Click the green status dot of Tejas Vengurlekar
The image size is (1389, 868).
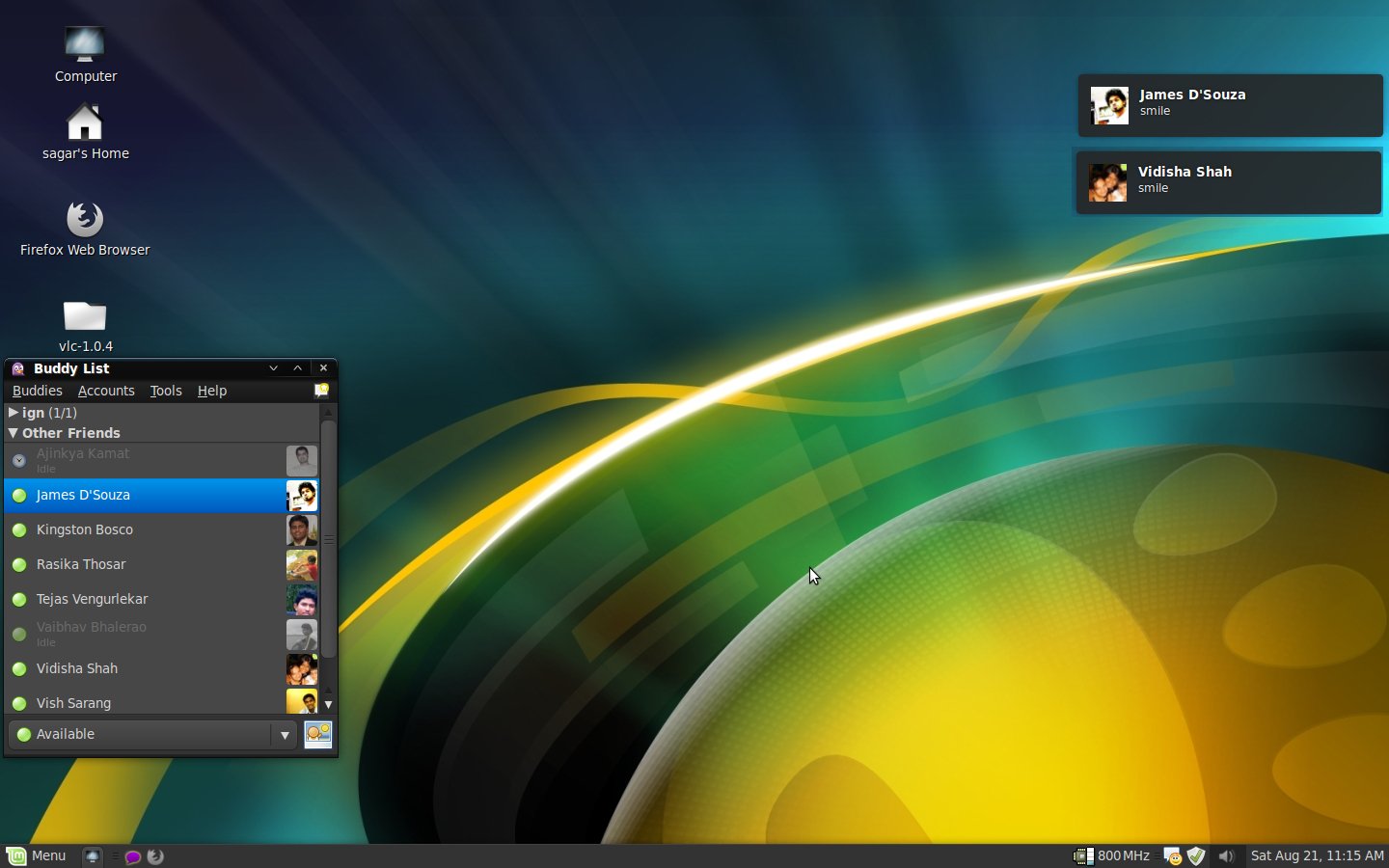pos(18,600)
